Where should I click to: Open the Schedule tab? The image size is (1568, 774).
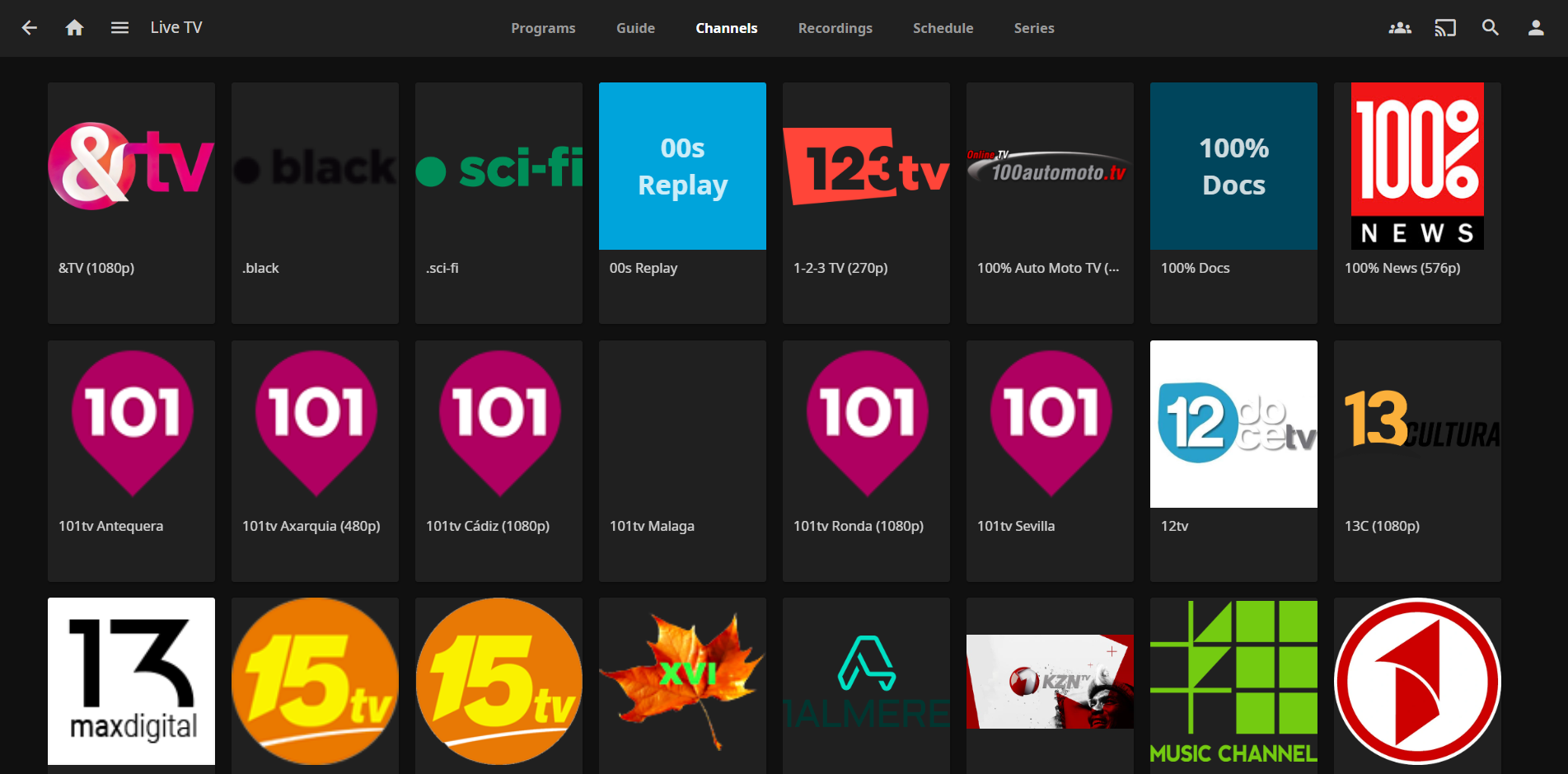(x=943, y=28)
